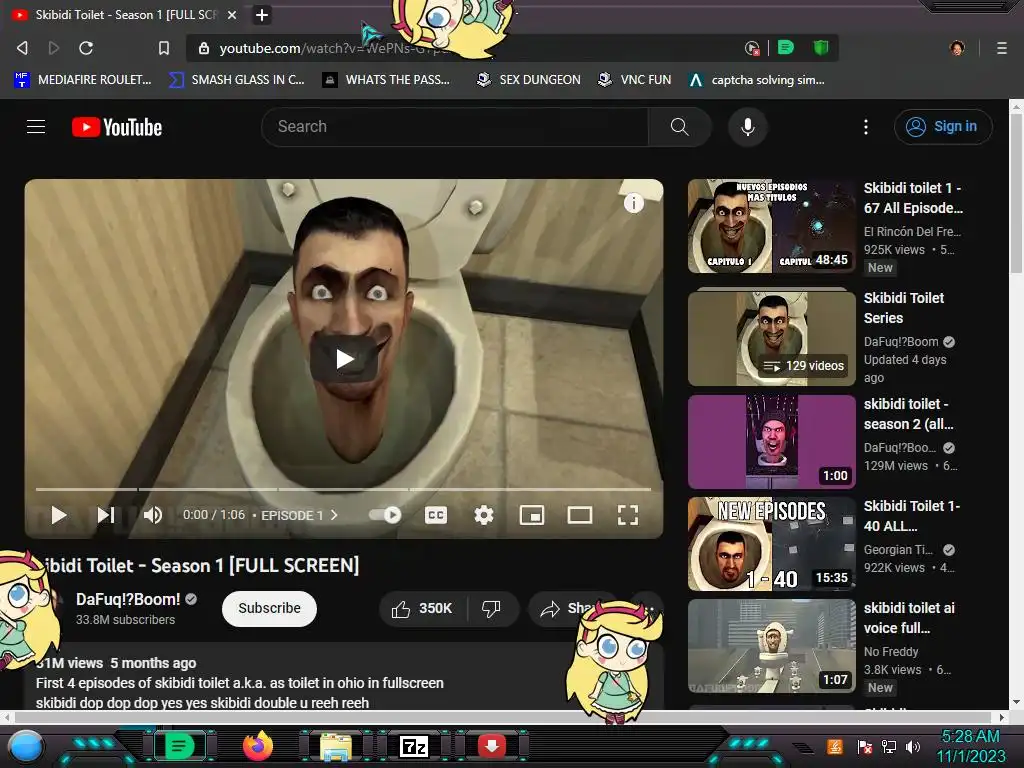
Task: Open skibidi toilet ai voice full video title
Action: pos(909,618)
